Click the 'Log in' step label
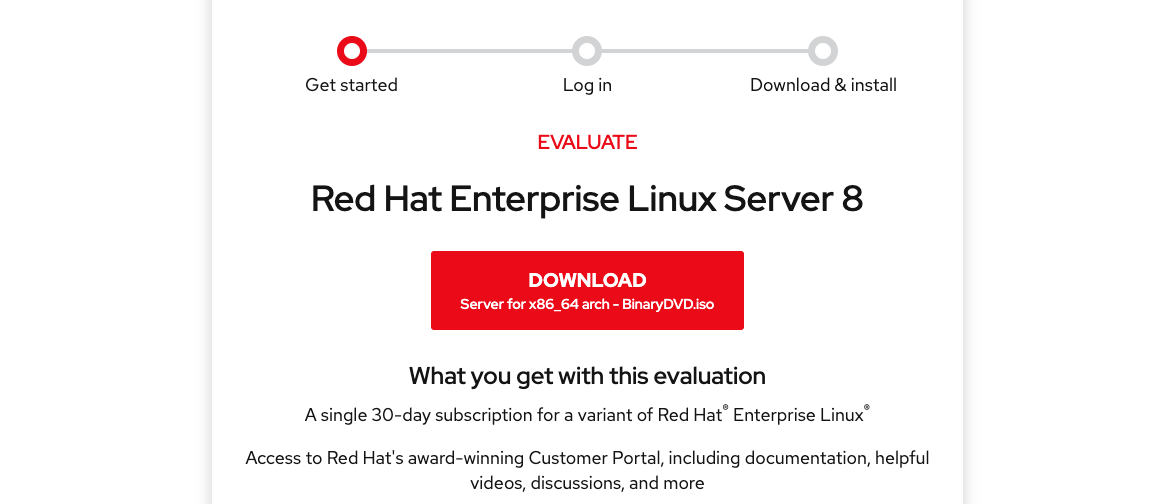Image resolution: width=1171 pixels, height=504 pixels. 587,85
